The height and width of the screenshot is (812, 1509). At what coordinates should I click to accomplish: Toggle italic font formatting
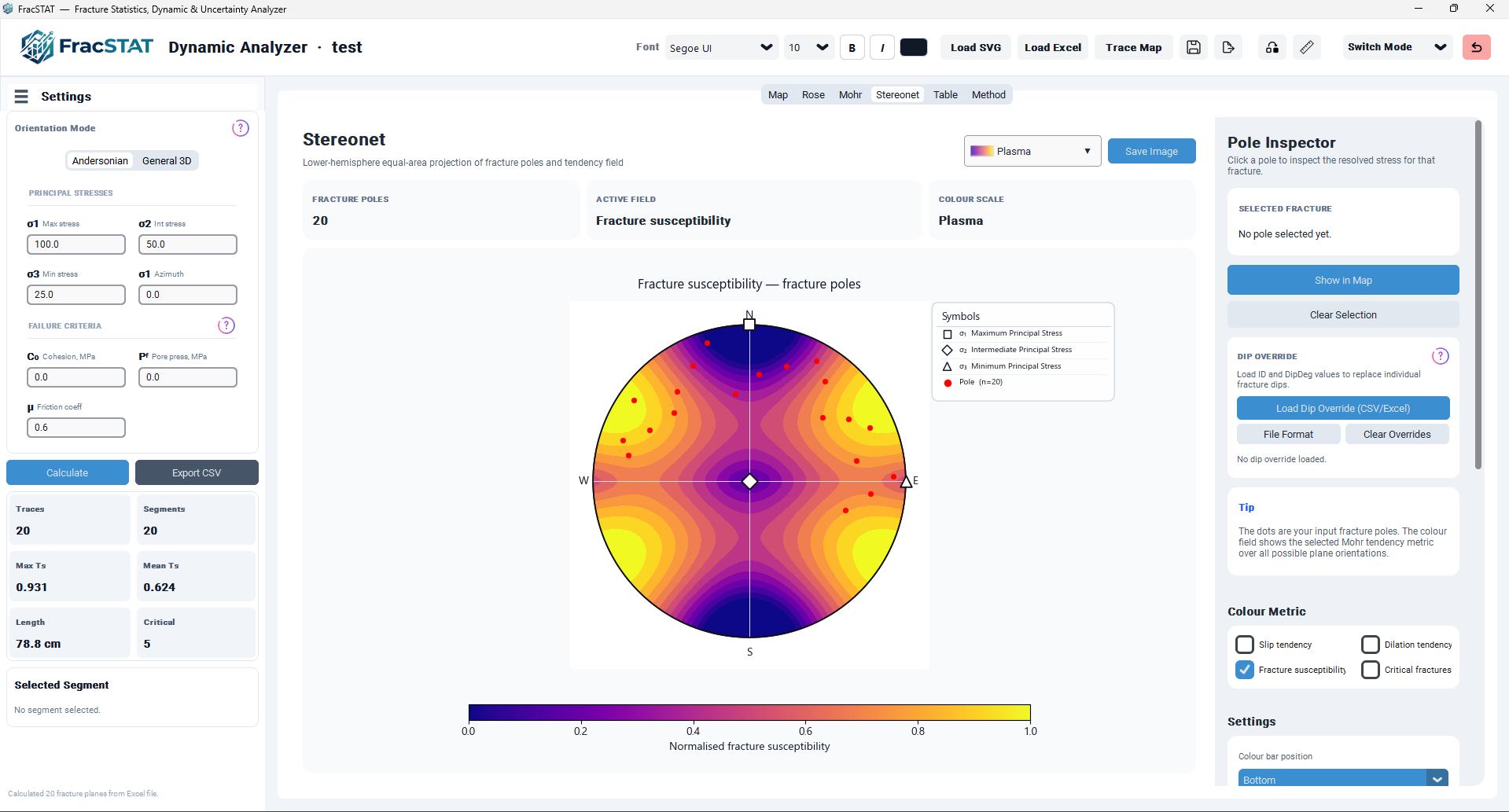click(x=882, y=47)
